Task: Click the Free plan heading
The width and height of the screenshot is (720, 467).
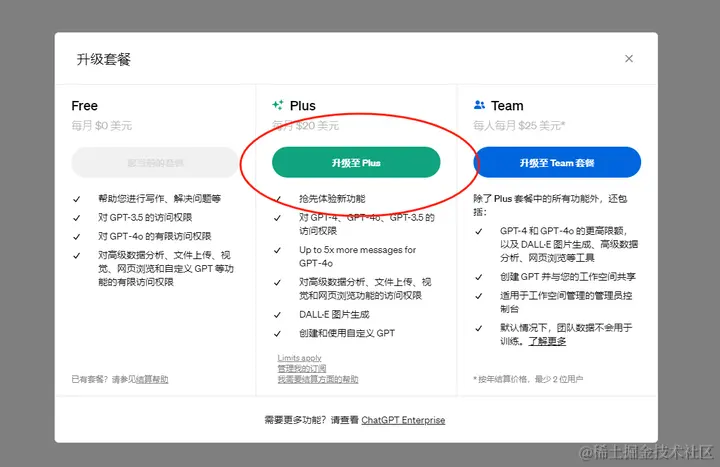Action: (x=84, y=106)
